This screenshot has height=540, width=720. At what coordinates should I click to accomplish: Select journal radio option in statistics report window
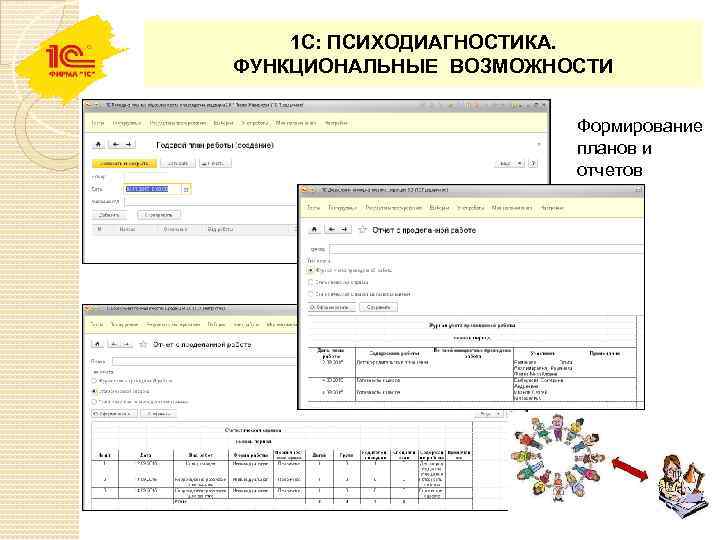94,381
